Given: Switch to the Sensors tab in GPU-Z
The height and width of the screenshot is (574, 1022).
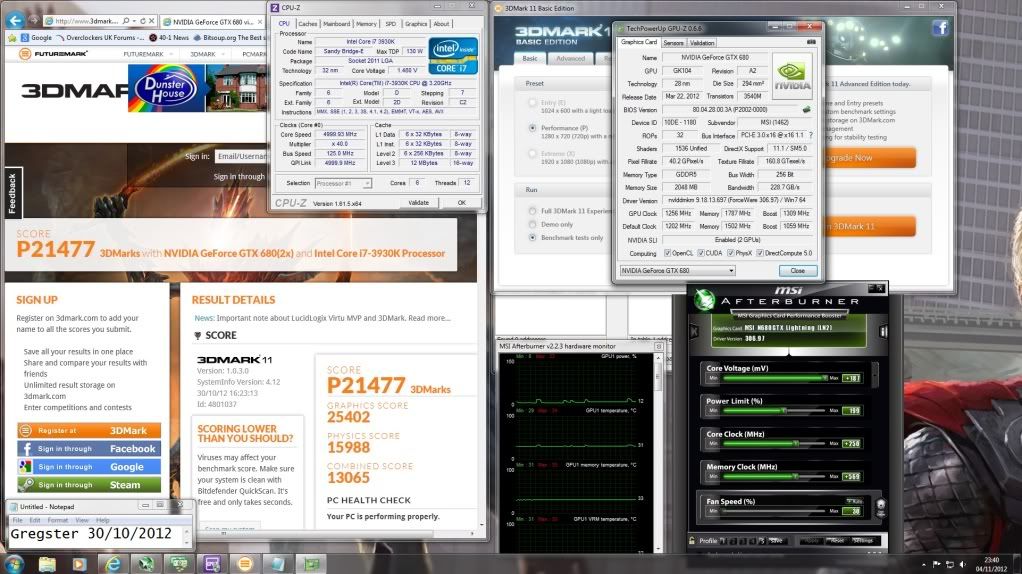Looking at the screenshot, I should click(x=673, y=43).
